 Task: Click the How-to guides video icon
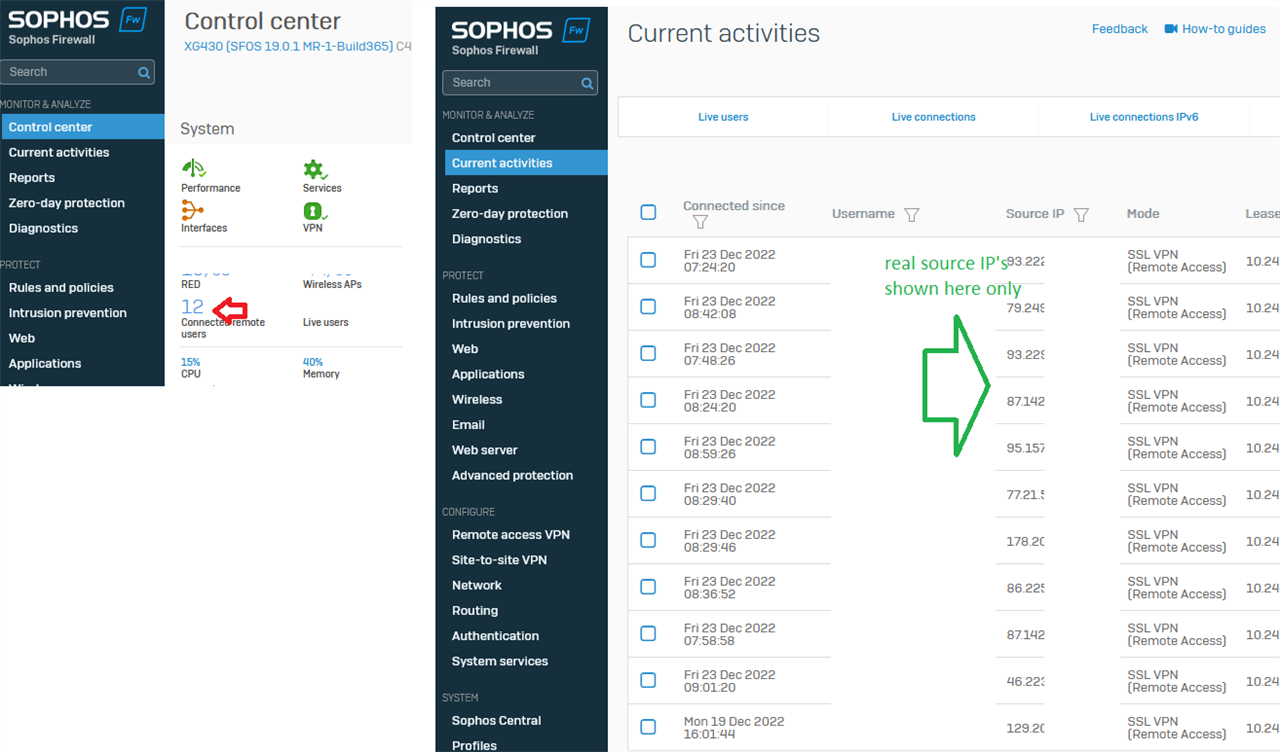[x=1171, y=29]
